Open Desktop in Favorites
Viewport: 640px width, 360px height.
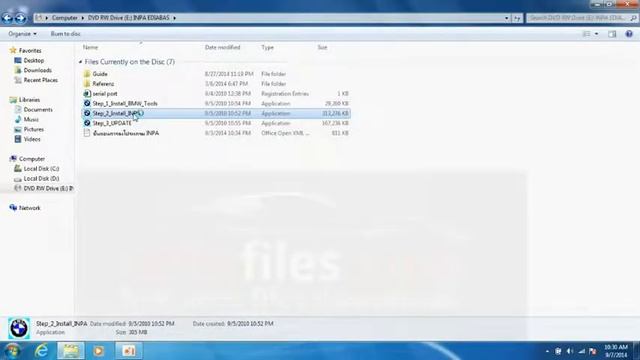coord(33,60)
